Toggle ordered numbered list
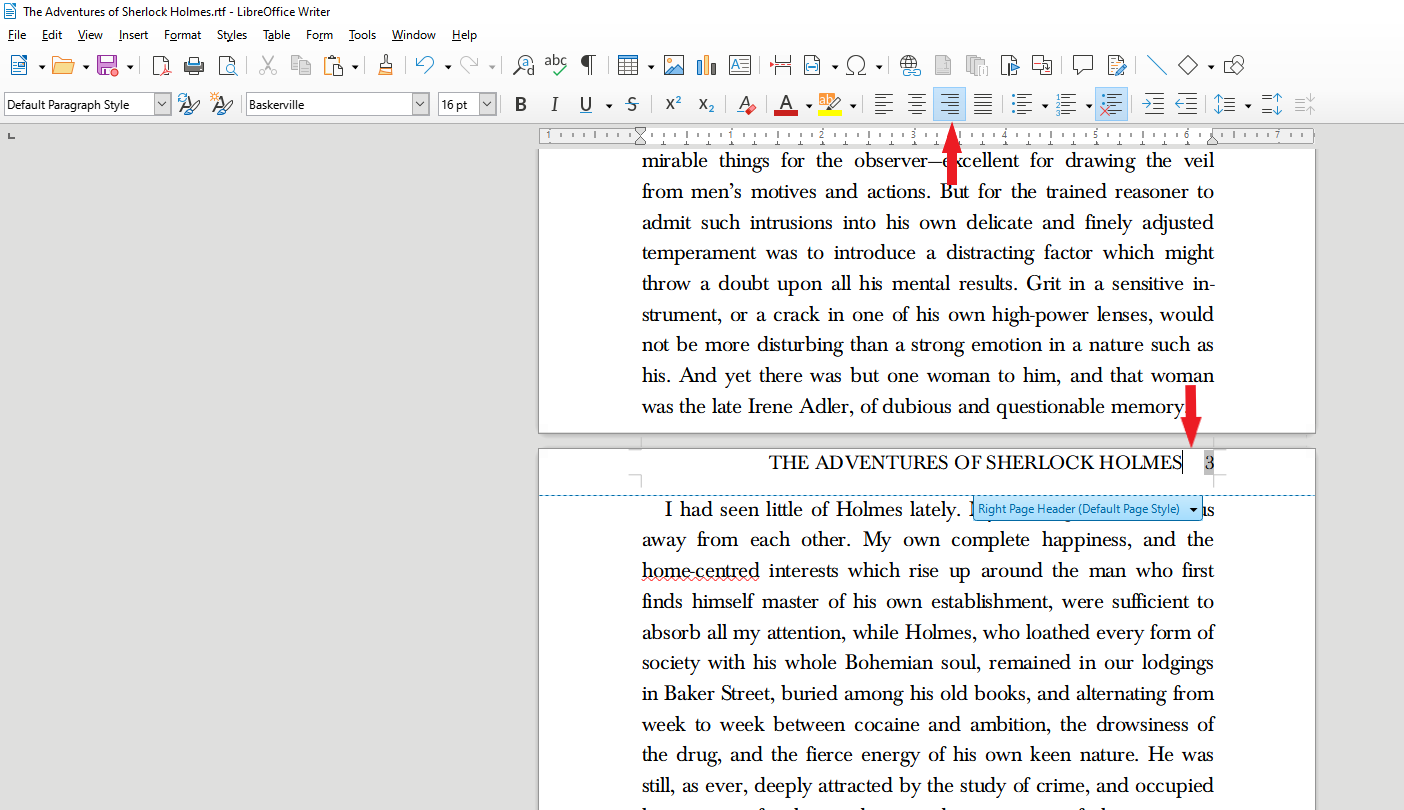Viewport: 1404px width, 810px height. click(x=1065, y=104)
